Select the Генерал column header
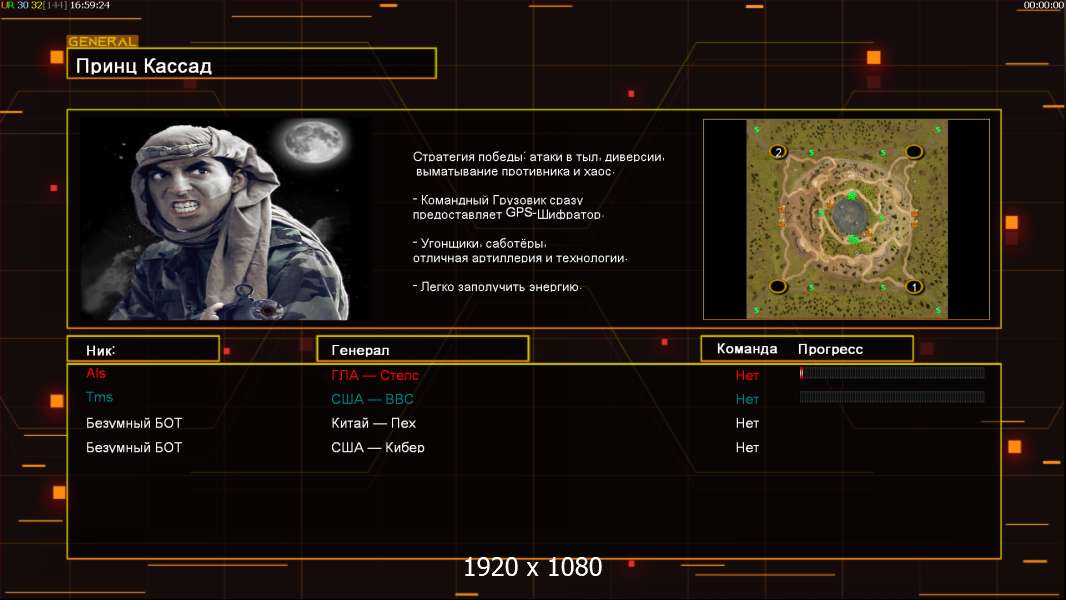 pos(423,349)
